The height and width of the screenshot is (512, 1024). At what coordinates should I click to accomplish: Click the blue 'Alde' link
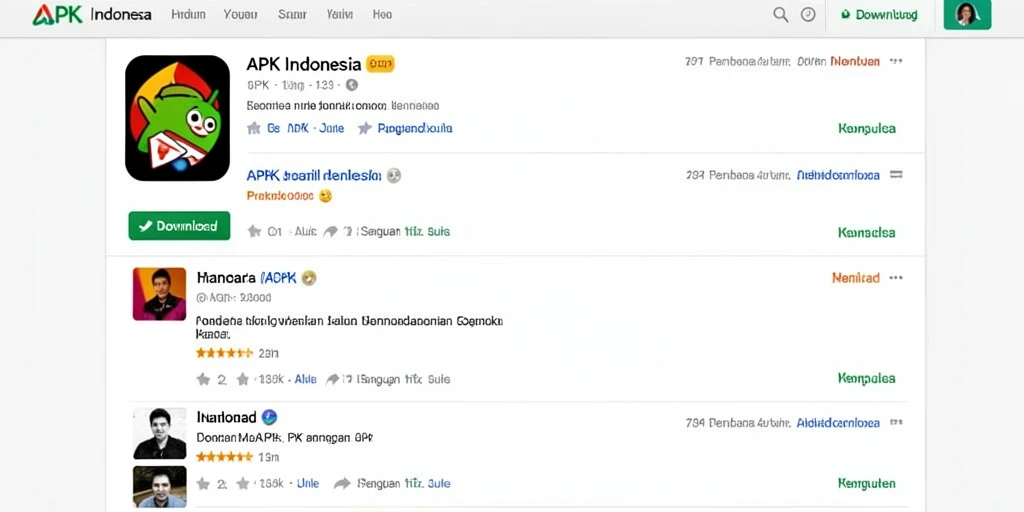coord(306,379)
